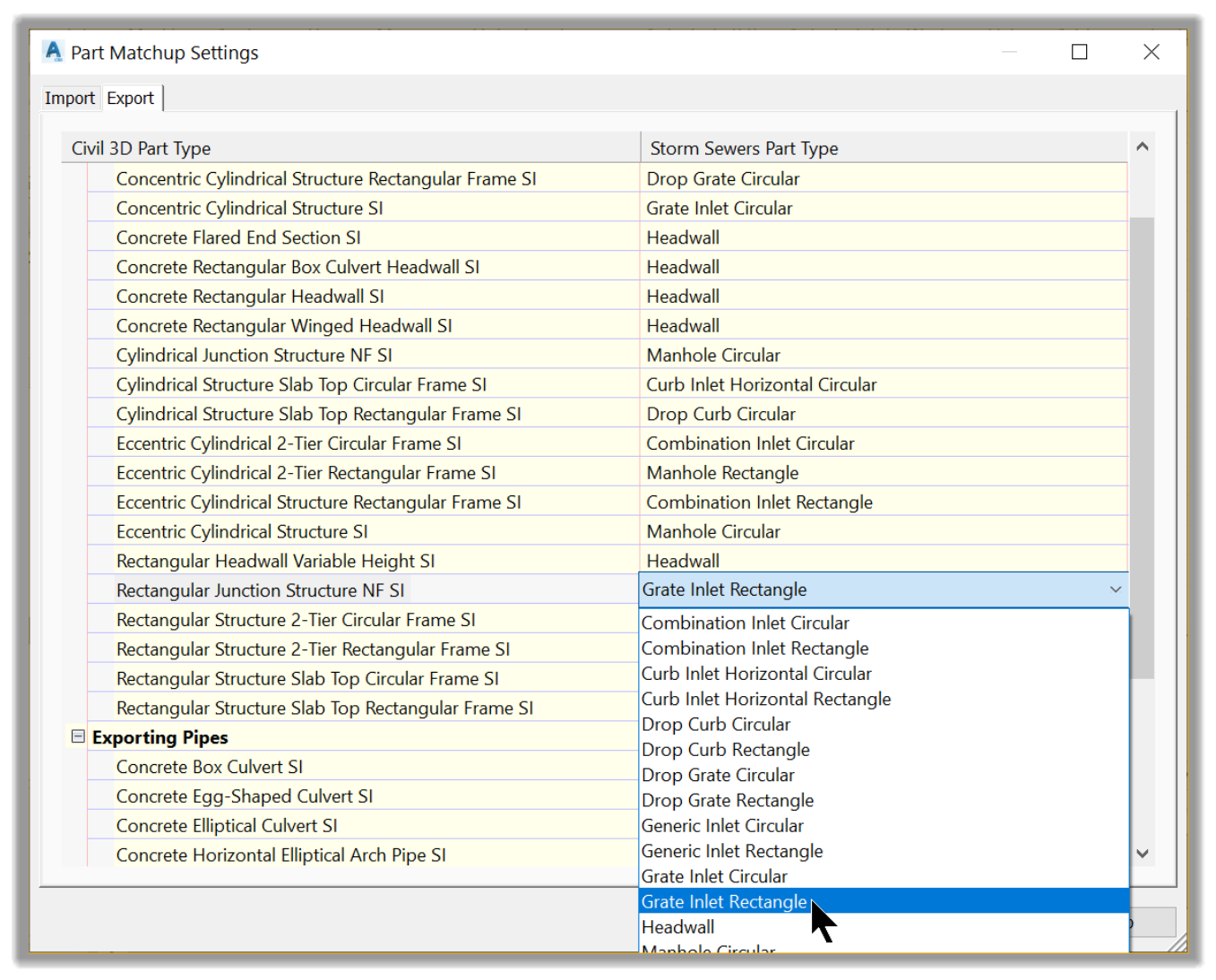The width and height of the screenshot is (1216, 980).
Task: Click the scroll down arrow of the table
Action: pyautogui.click(x=1142, y=854)
